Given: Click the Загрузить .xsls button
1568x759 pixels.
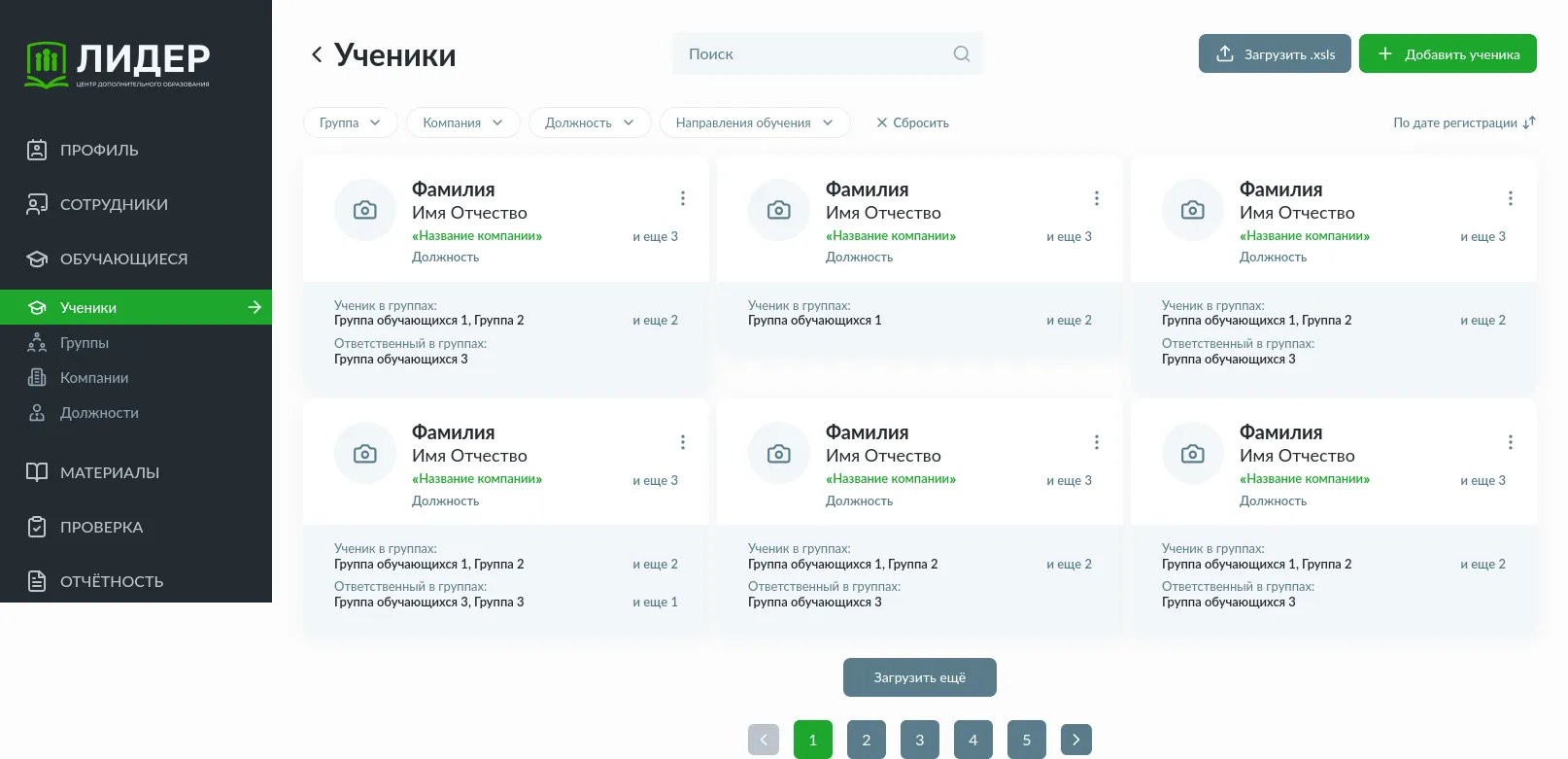Looking at the screenshot, I should [1275, 53].
